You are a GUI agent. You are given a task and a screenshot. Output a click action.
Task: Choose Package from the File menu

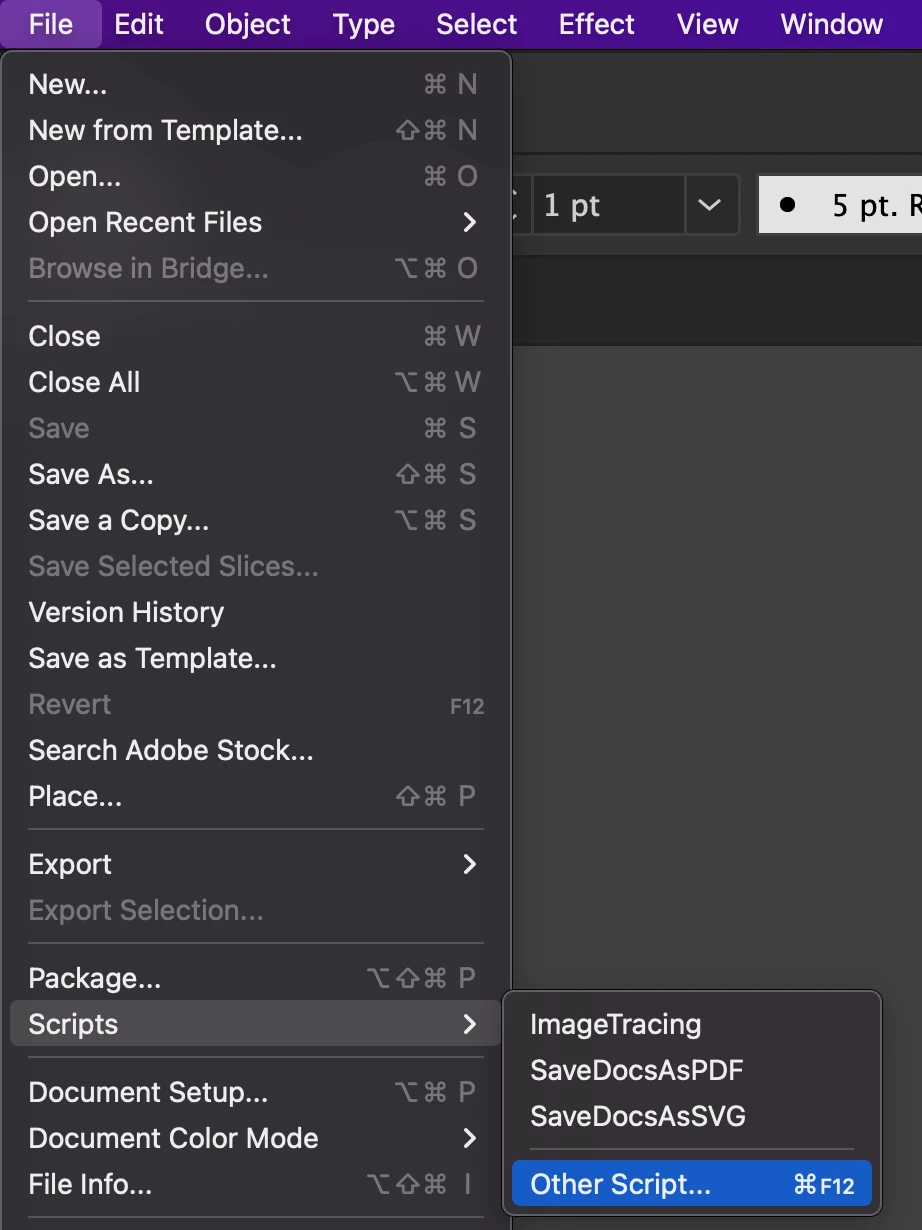[x=95, y=978]
